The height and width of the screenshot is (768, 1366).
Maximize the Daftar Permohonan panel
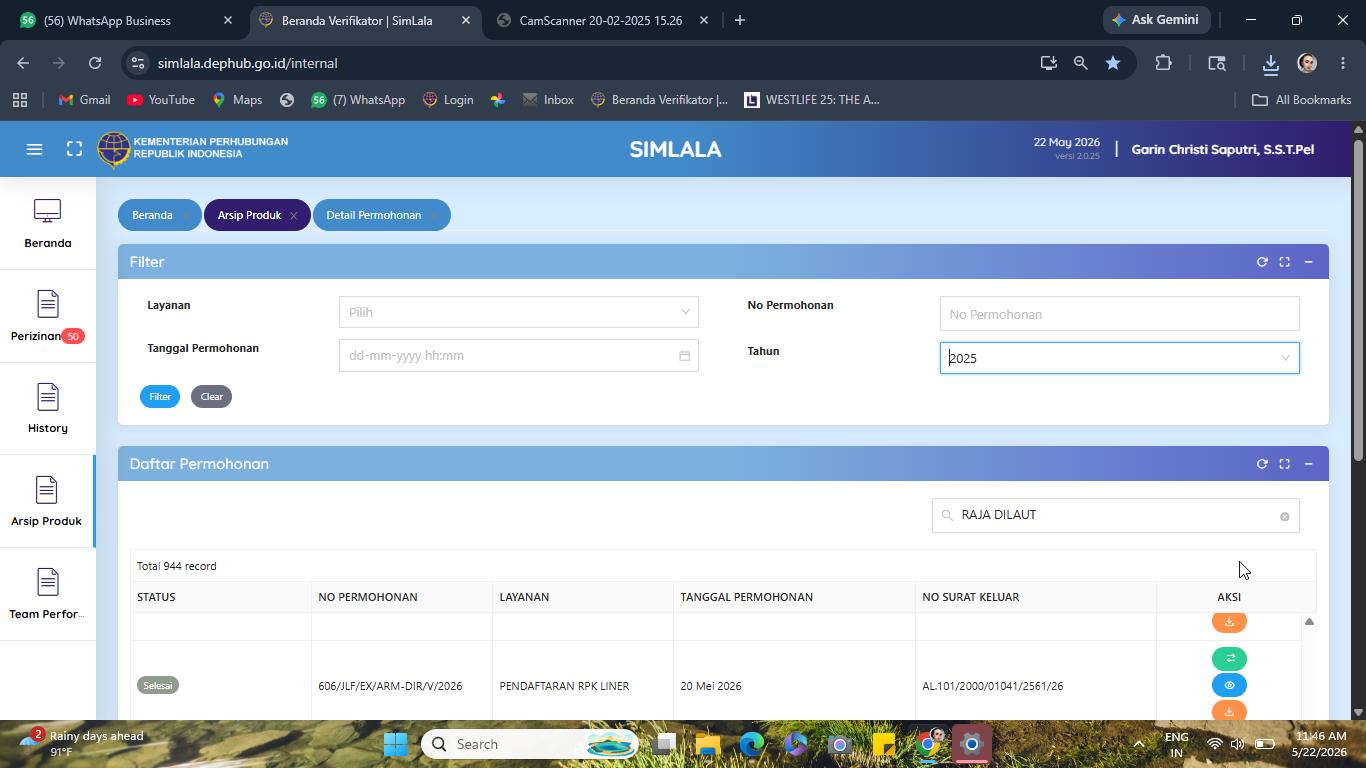point(1285,464)
